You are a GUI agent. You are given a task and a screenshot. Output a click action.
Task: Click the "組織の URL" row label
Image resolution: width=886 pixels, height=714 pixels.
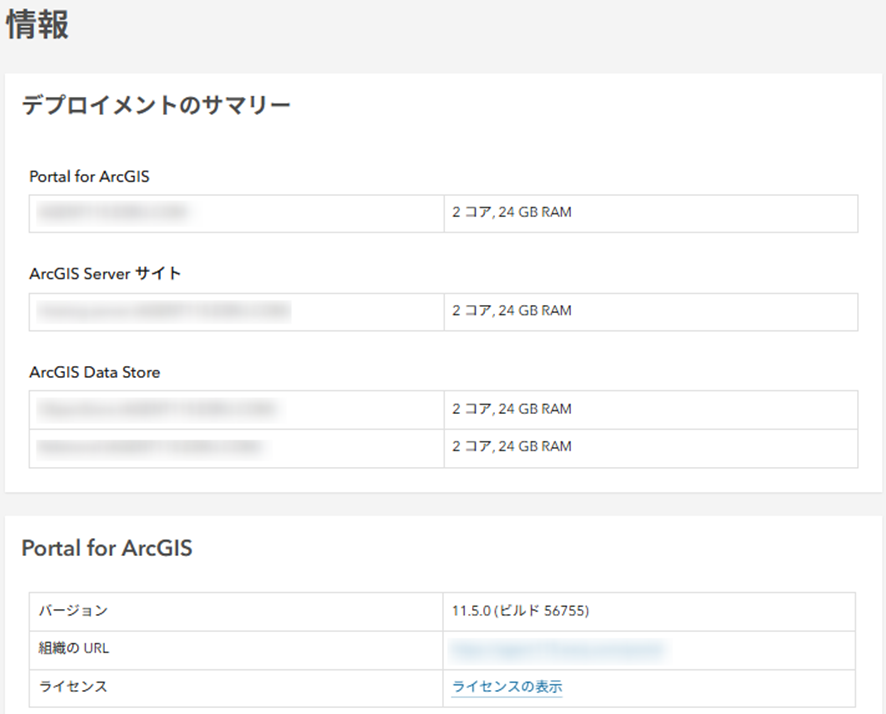point(74,649)
